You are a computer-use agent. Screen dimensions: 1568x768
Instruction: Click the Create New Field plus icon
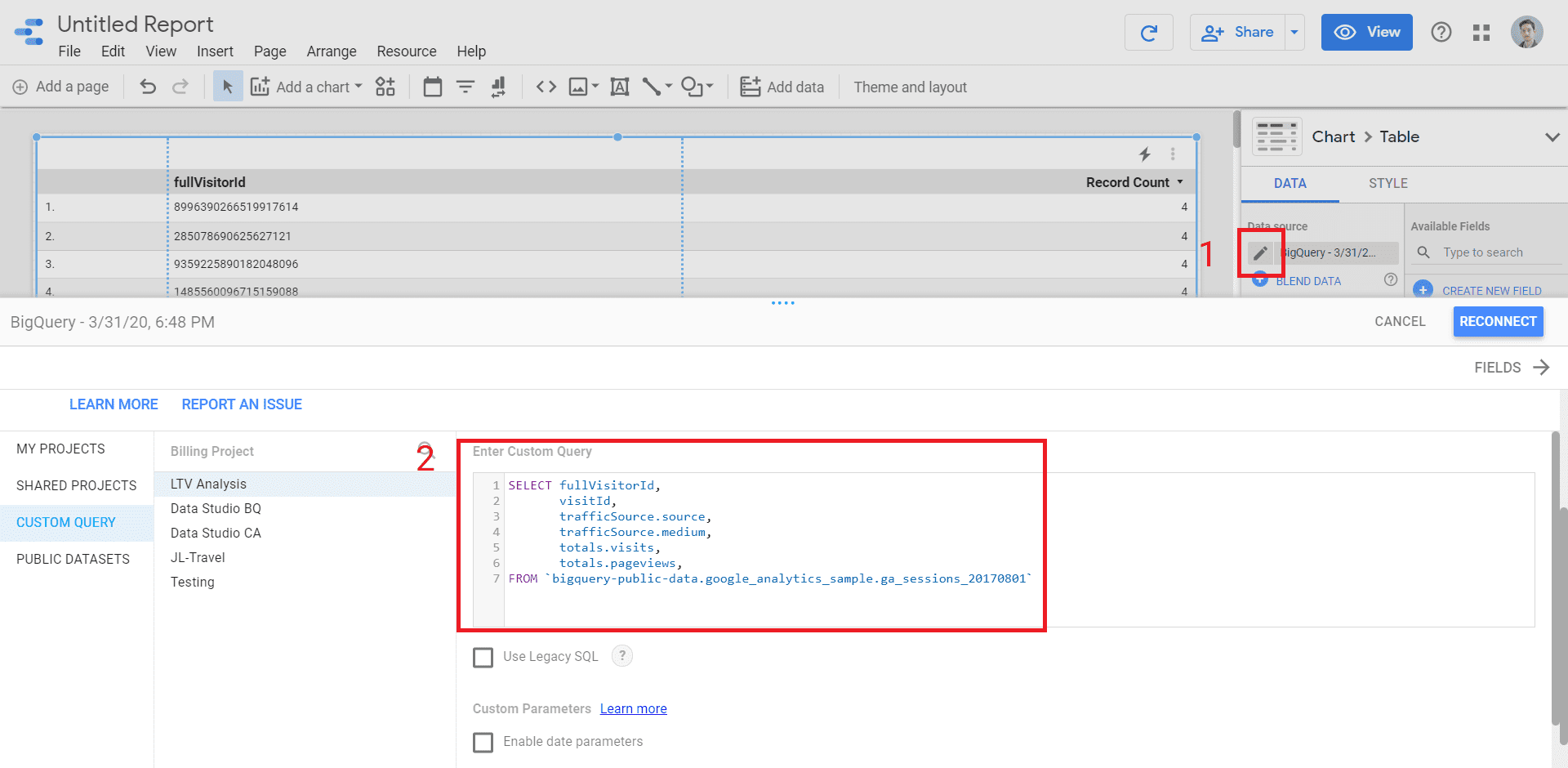tap(1423, 289)
